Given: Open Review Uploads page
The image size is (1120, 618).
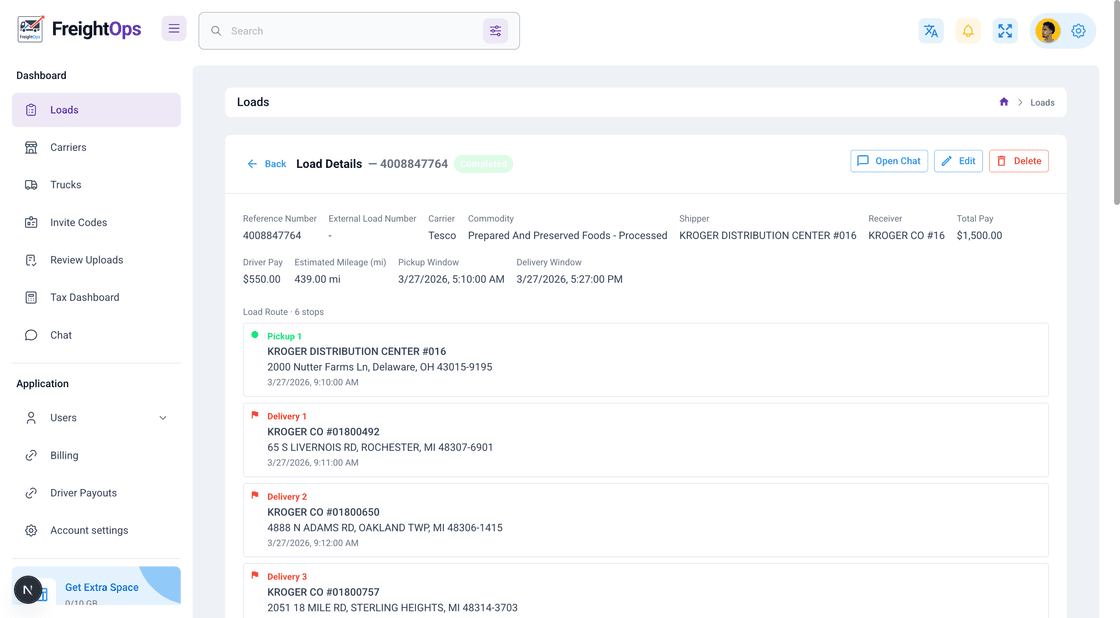Looking at the screenshot, I should point(96,260).
